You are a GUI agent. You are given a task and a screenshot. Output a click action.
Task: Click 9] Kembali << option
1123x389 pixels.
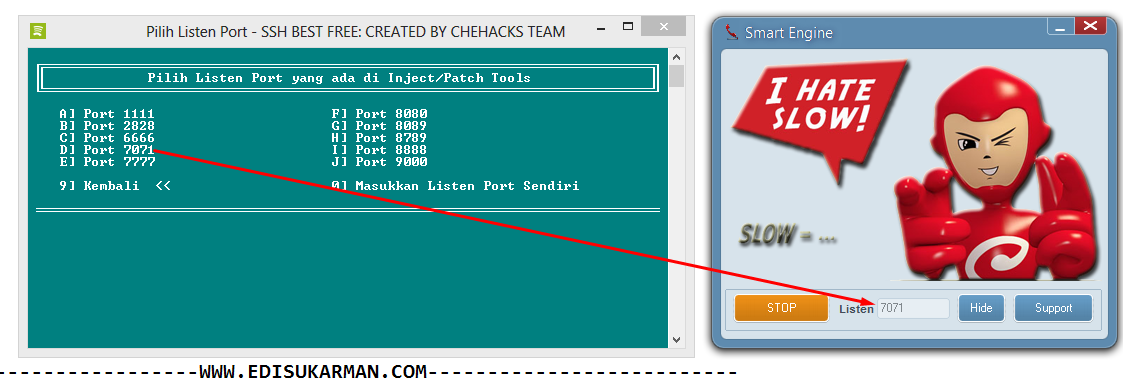(115, 186)
